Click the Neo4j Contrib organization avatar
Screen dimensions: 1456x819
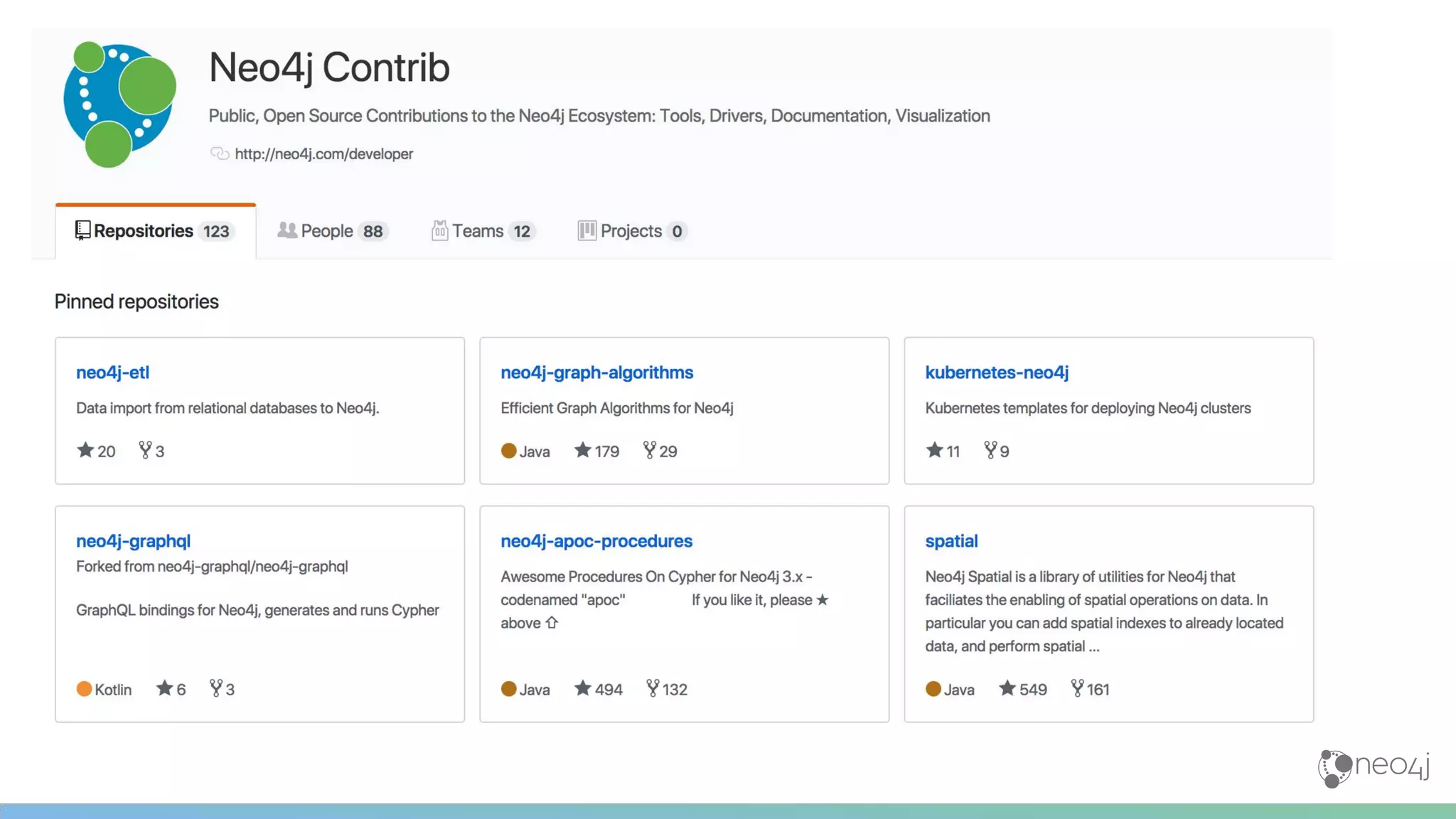pos(119,105)
